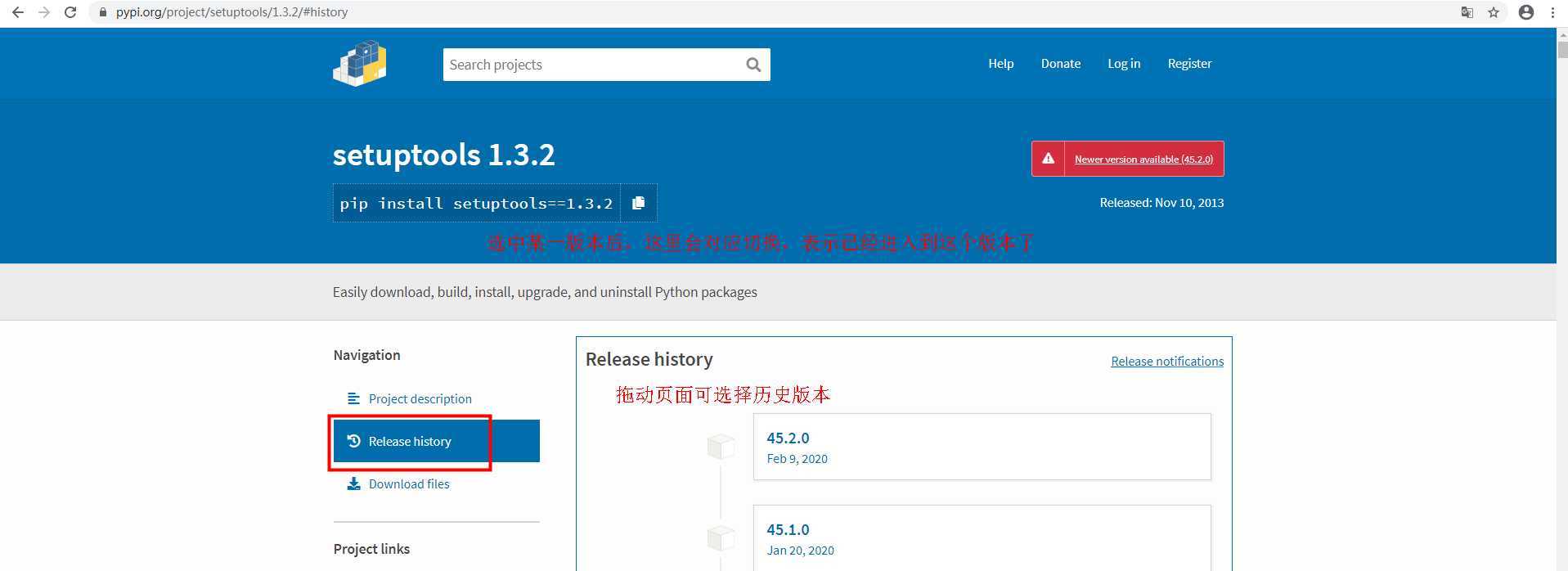Open the browser profile account icon

[x=1526, y=12]
